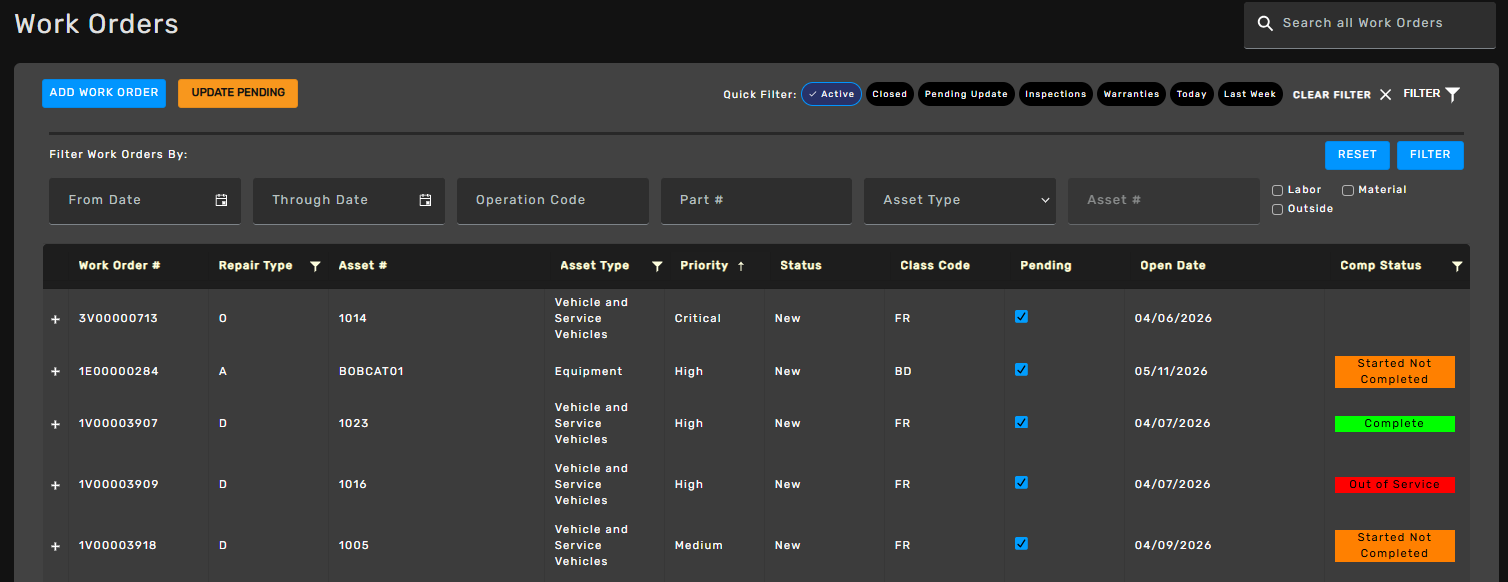This screenshot has height=582, width=1508.
Task: Select the Pending Update quick filter
Action: tap(966, 94)
